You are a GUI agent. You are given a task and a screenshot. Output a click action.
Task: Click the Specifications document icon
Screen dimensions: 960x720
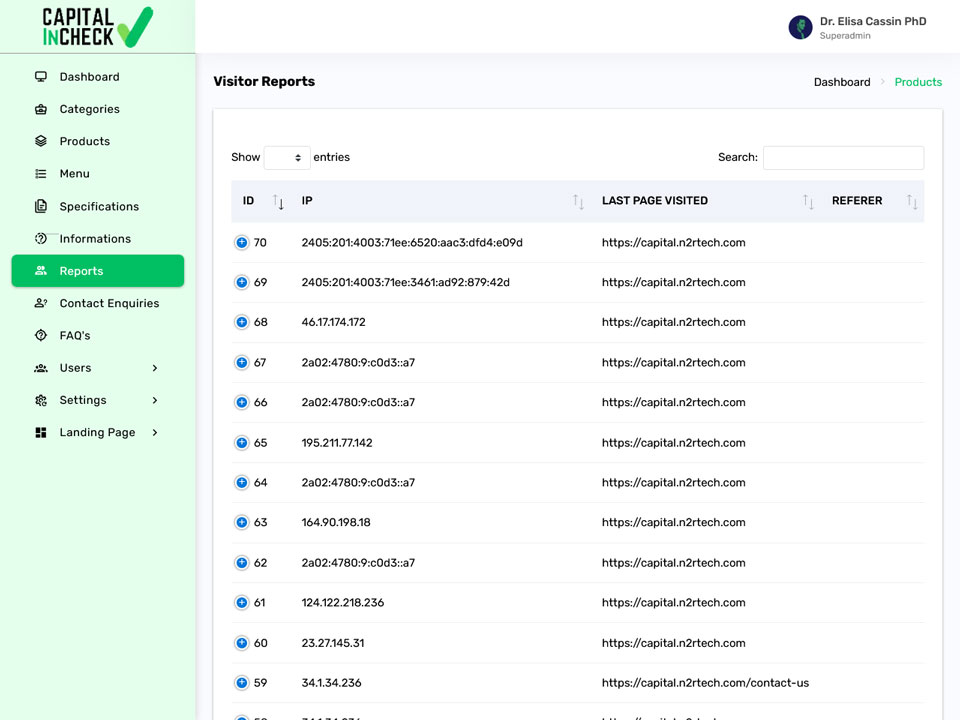(41, 206)
